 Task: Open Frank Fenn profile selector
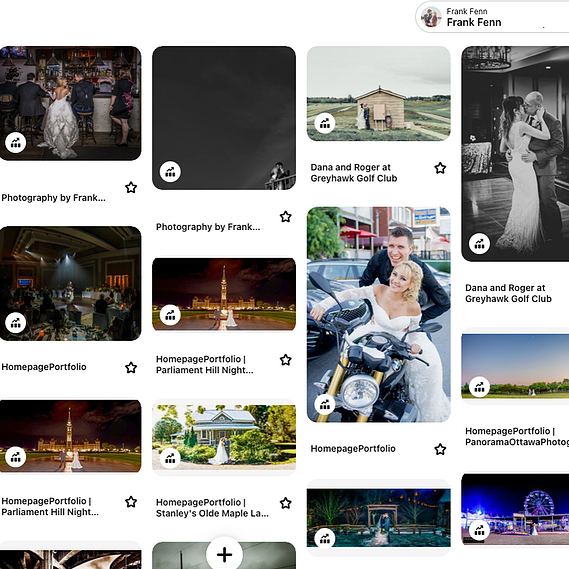point(492,17)
